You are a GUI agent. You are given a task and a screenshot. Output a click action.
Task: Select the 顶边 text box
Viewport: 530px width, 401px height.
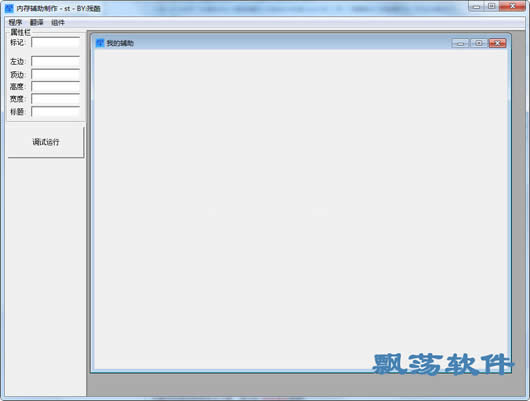[56, 74]
